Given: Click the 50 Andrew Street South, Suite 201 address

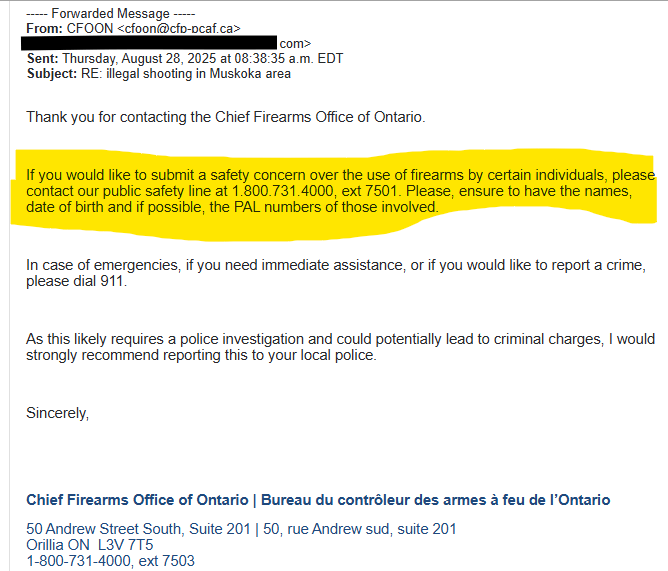Looking at the screenshot, I should (x=138, y=529).
